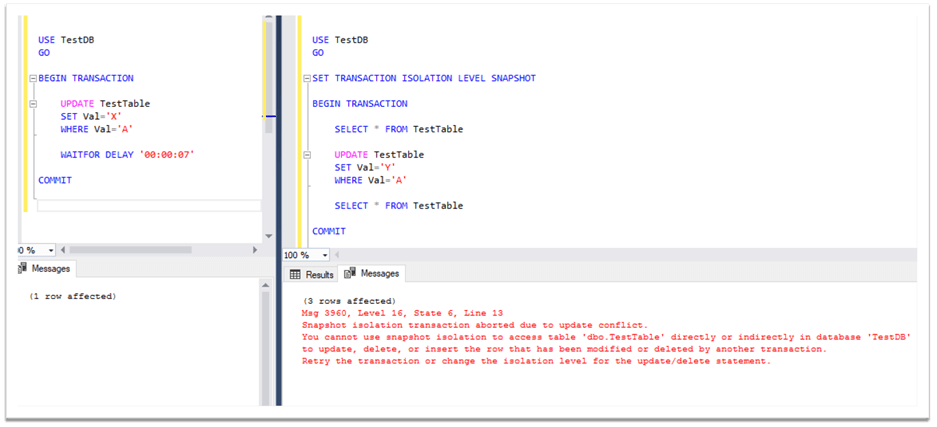Collapse the UPDATE TestTable block in right query

tap(307, 155)
